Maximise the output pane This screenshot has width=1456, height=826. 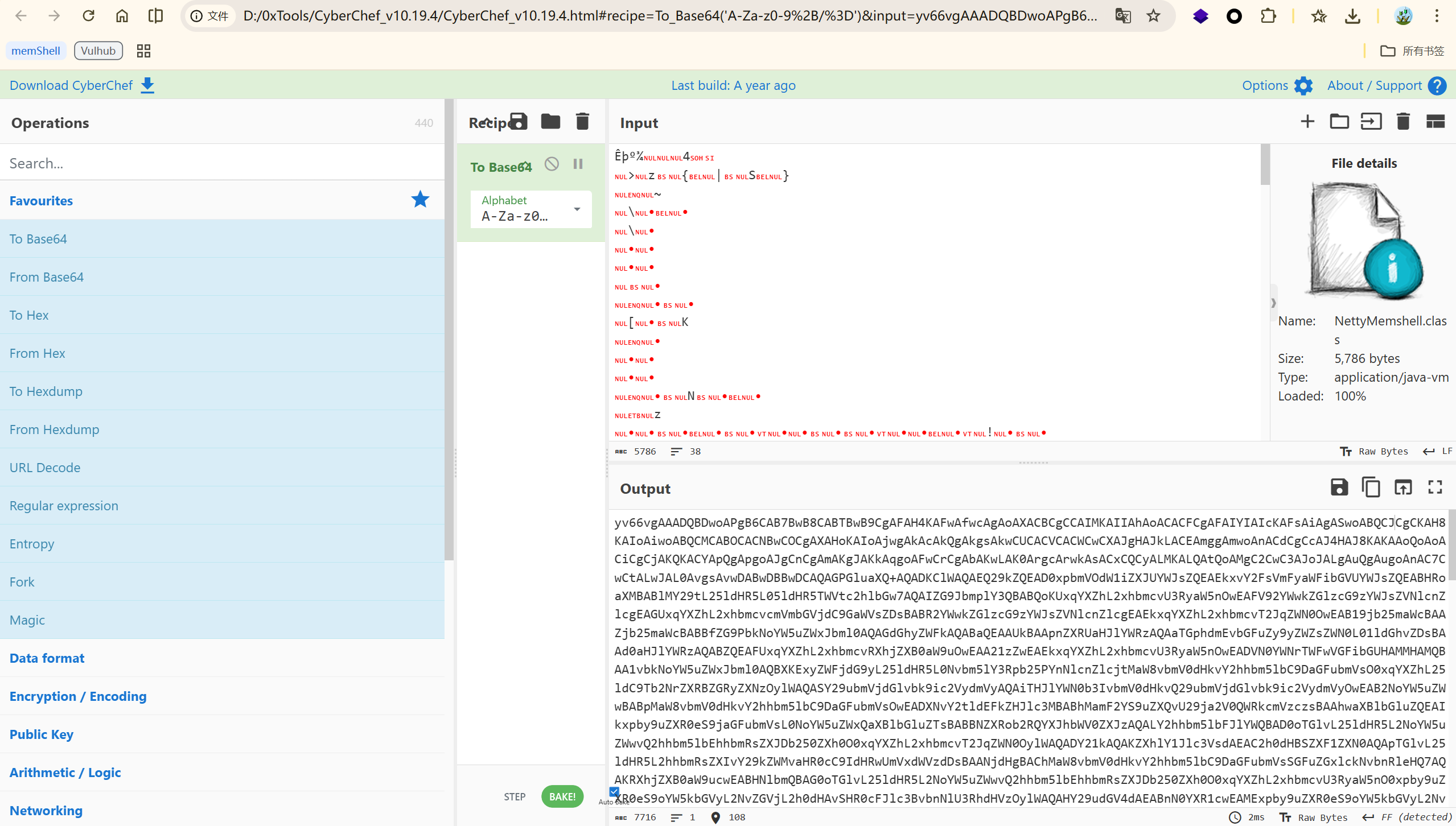tap(1435, 488)
